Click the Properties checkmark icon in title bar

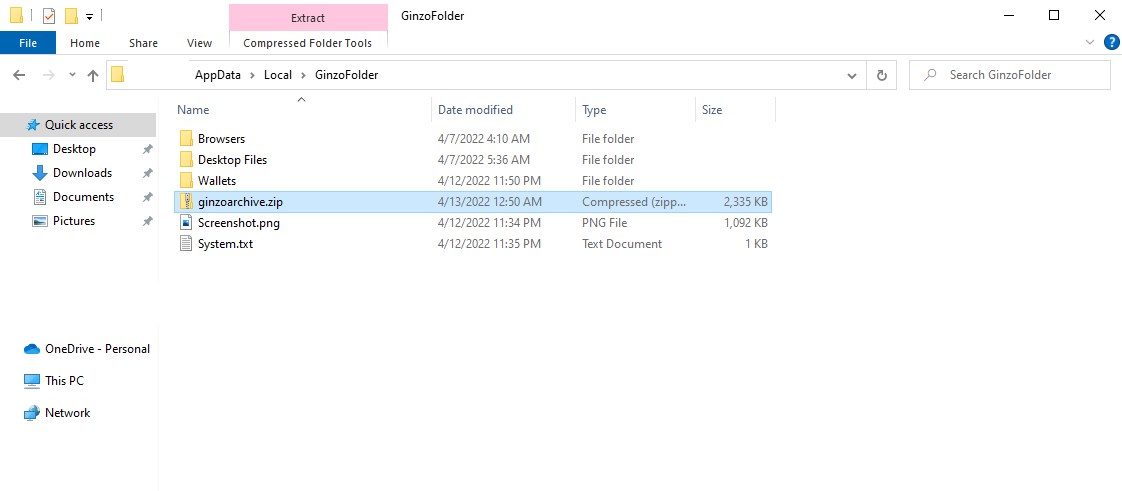tap(49, 16)
